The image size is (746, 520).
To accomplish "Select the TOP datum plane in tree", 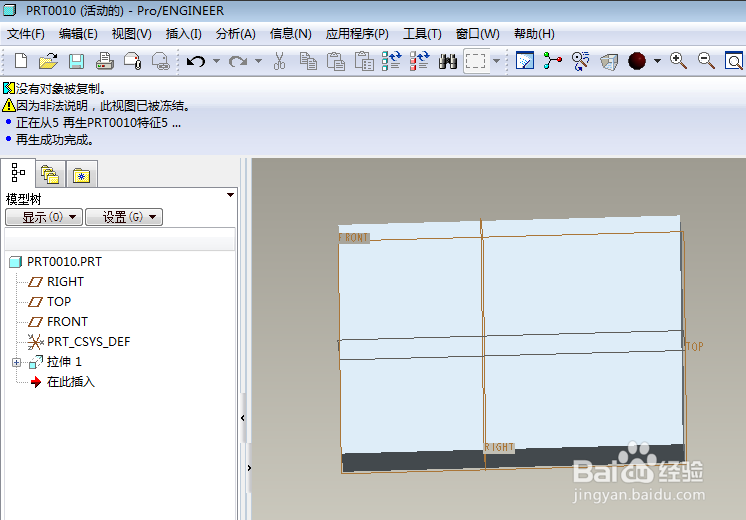I will (59, 302).
